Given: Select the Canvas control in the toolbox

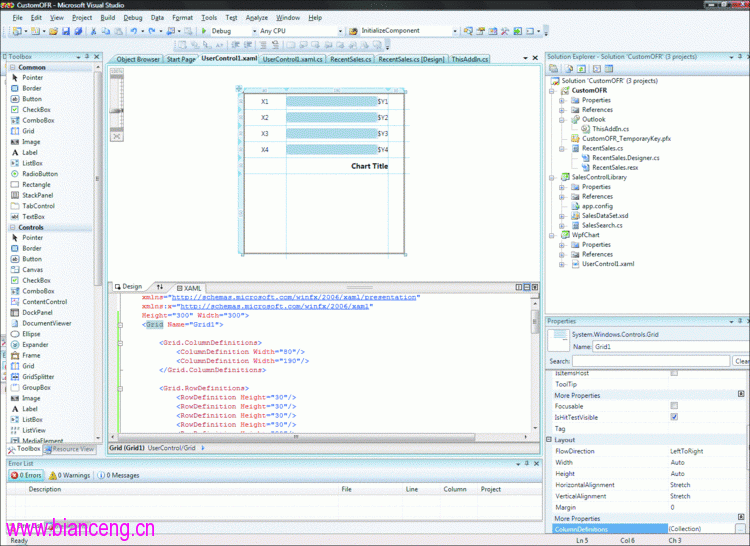Looking at the screenshot, I should pos(32,270).
